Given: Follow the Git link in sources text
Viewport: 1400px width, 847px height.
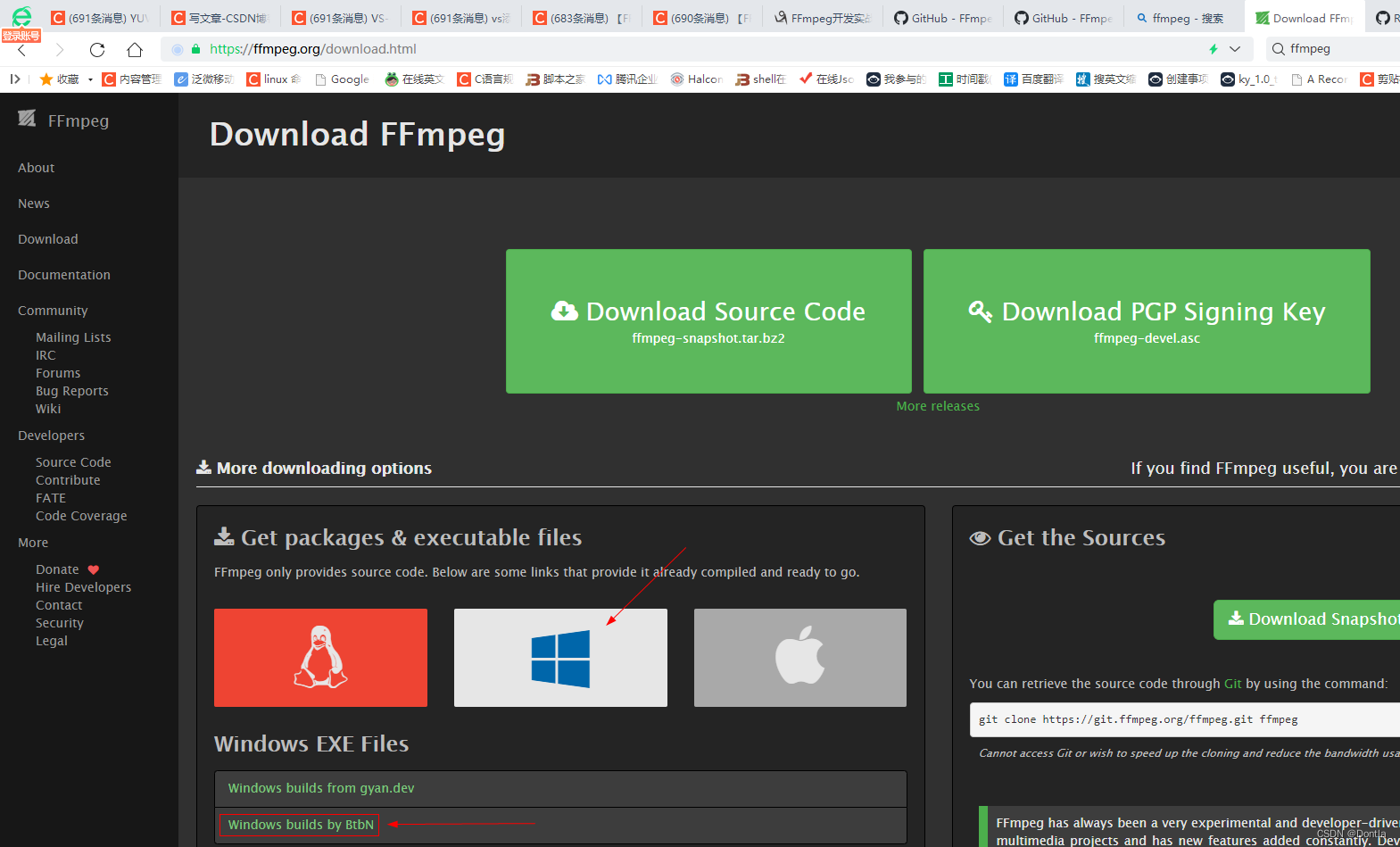Looking at the screenshot, I should tap(1233, 684).
